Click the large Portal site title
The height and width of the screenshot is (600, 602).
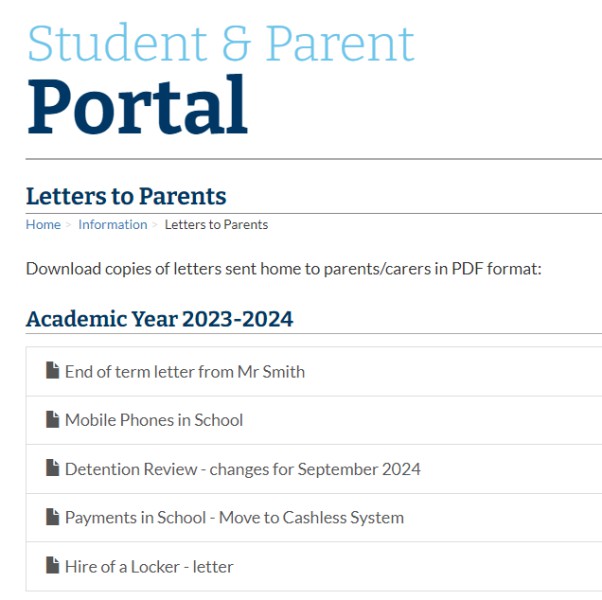click(x=137, y=105)
